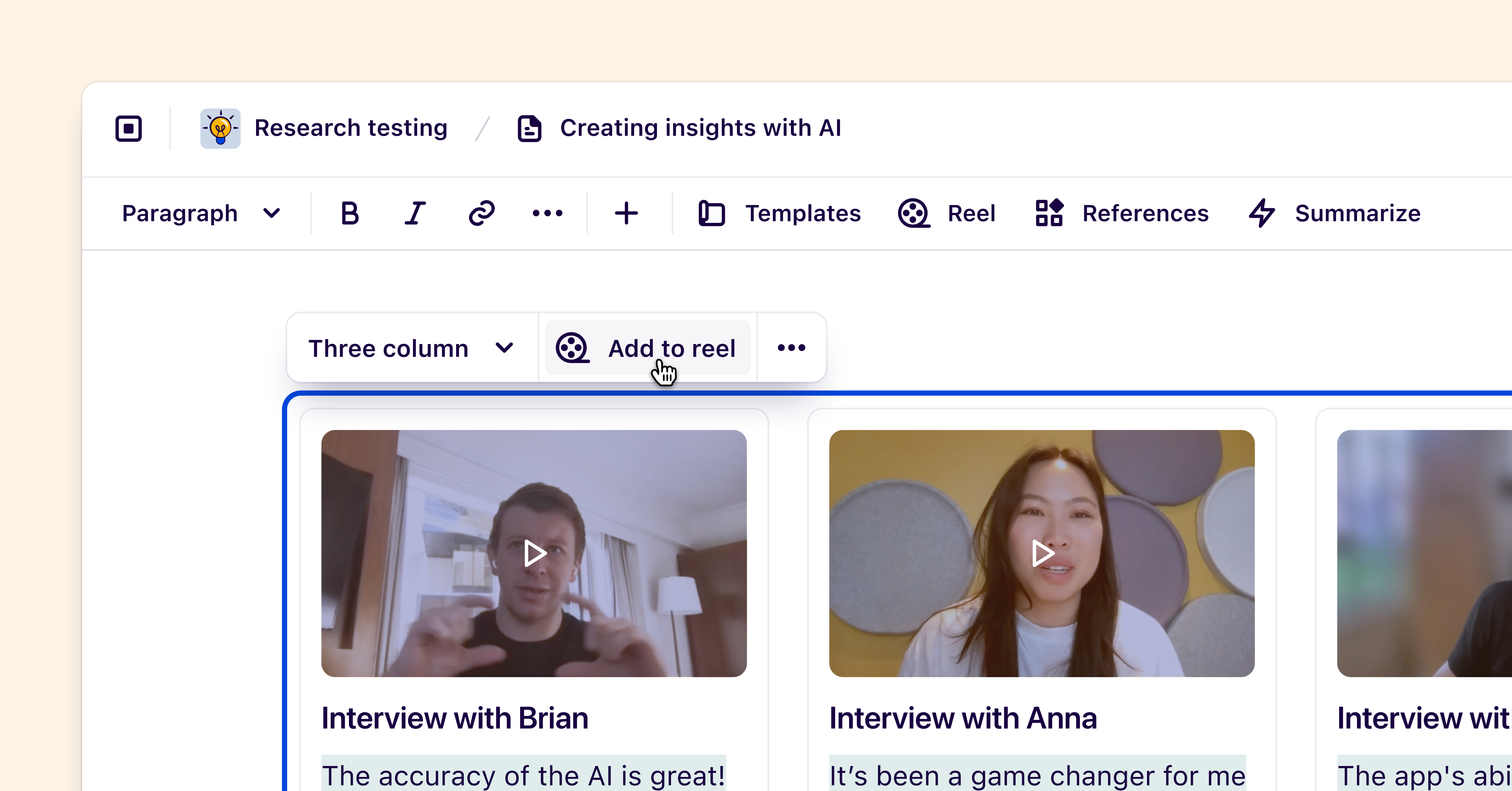Viewport: 1512px width, 791px height.
Task: Click the plus insert block icon
Action: coord(626,213)
